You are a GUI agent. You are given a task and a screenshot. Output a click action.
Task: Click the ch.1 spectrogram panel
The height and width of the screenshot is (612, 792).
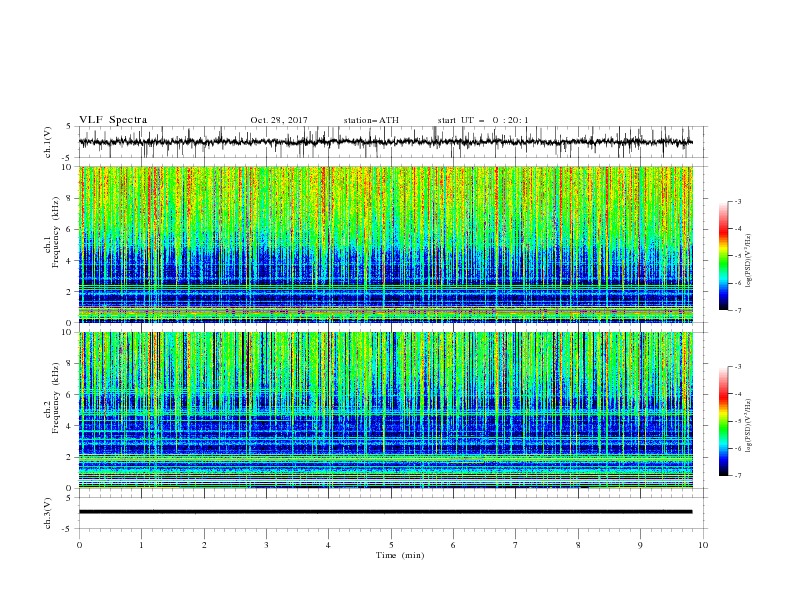386,244
